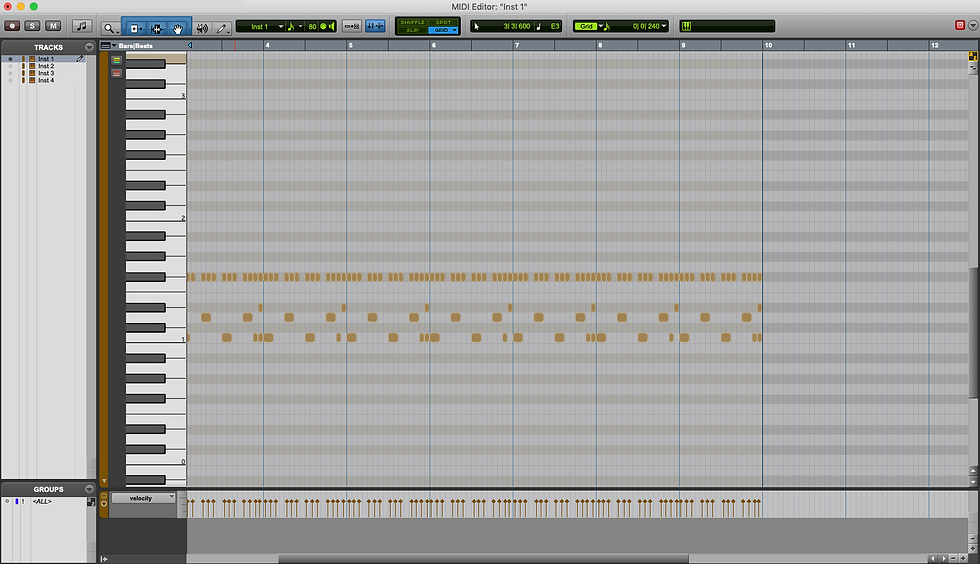Click the blue timeline selection start marker
Viewport: 980px width, 564px height.
click(190, 45)
